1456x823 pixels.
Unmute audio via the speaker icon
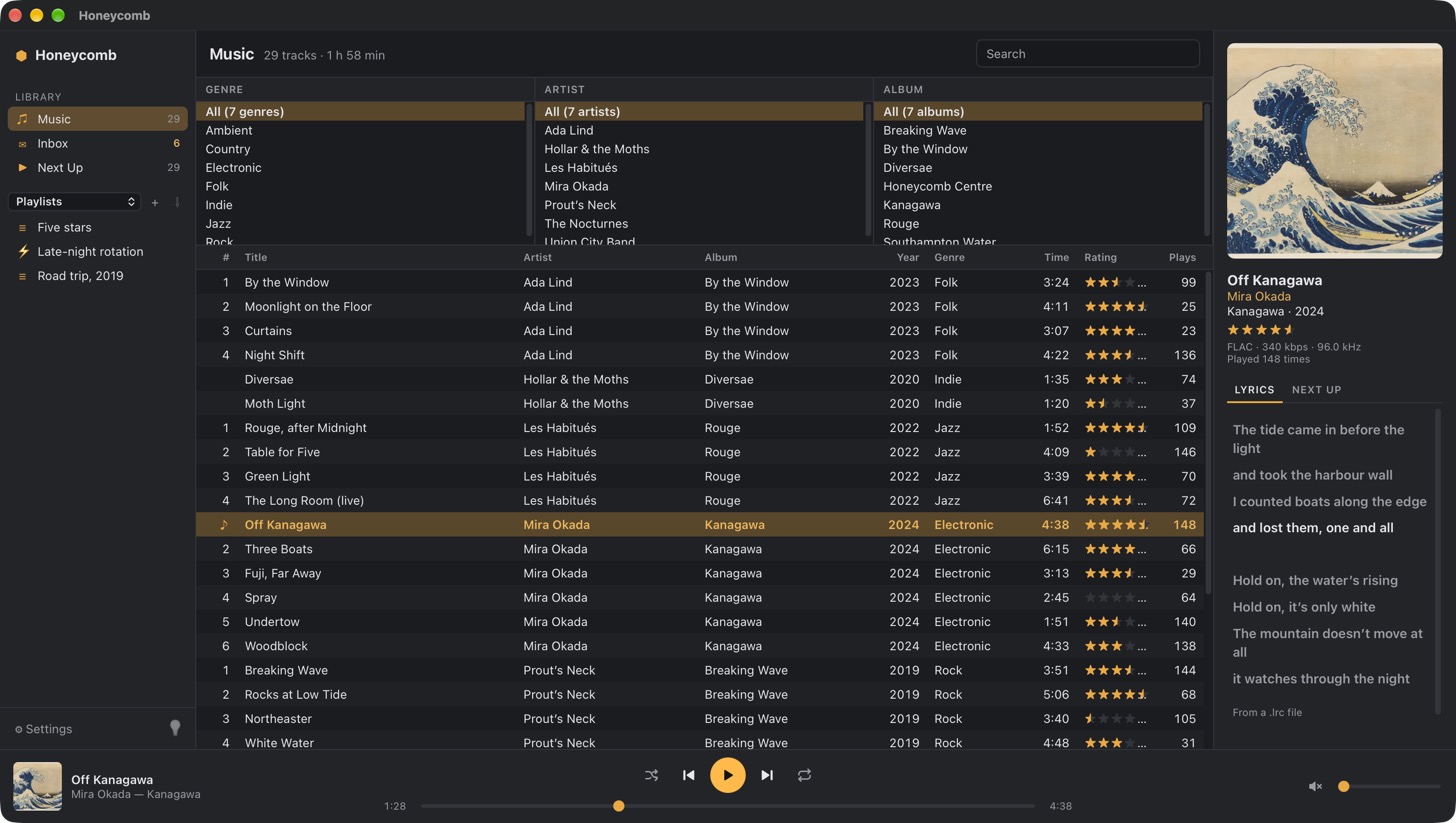(x=1316, y=786)
